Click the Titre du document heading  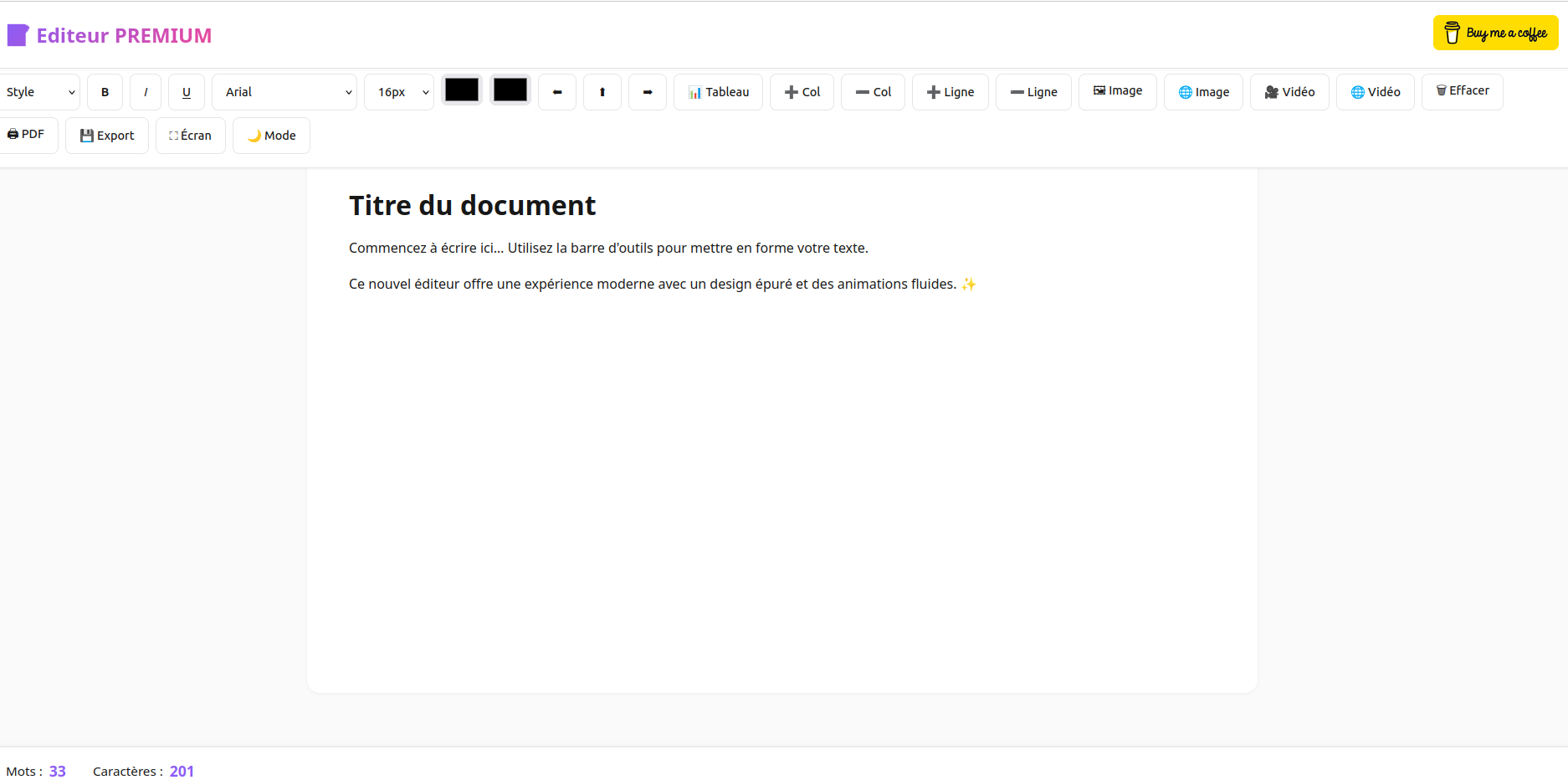472,206
